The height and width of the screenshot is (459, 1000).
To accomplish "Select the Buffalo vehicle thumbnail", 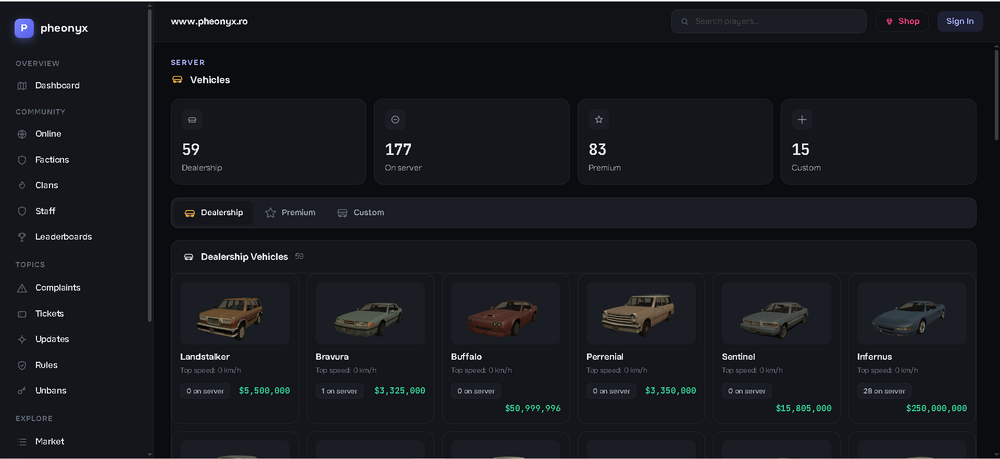I will point(506,314).
